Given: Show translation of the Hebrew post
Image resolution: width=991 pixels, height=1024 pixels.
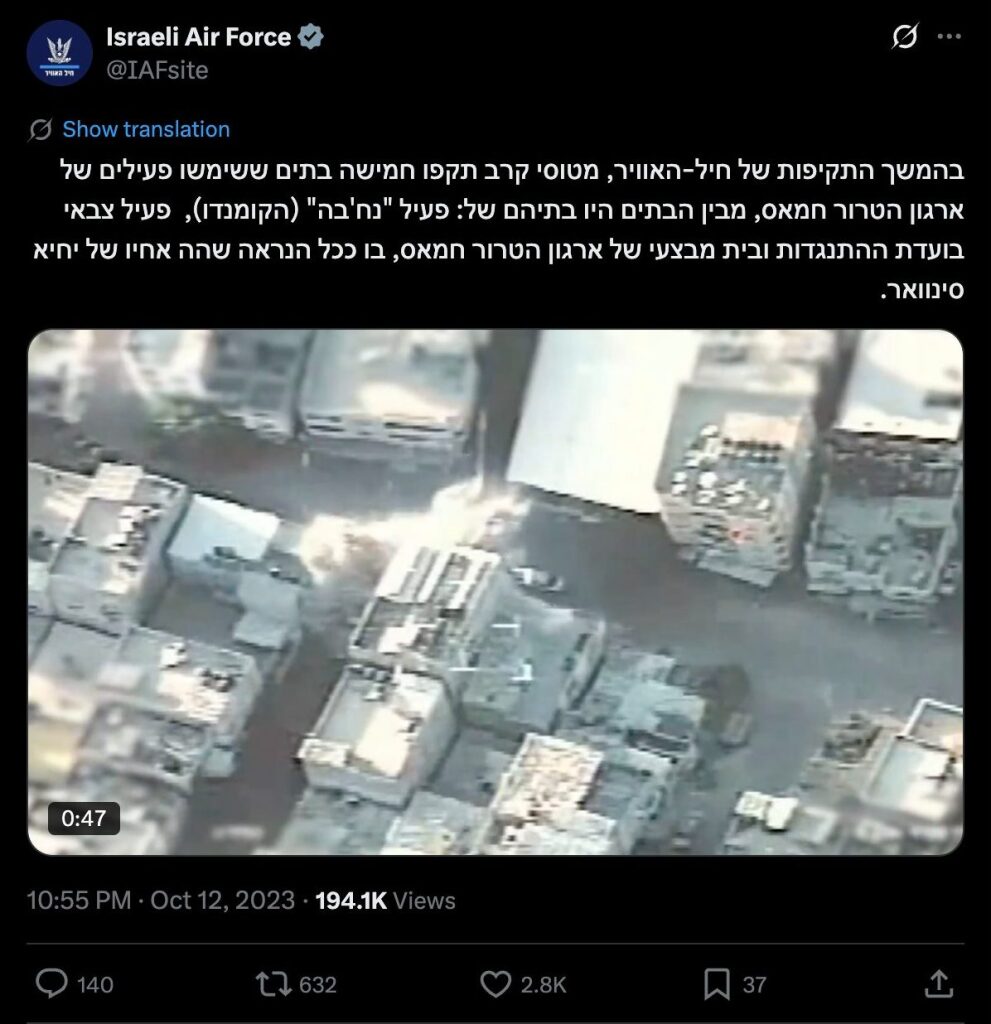Looking at the screenshot, I should pos(146,129).
